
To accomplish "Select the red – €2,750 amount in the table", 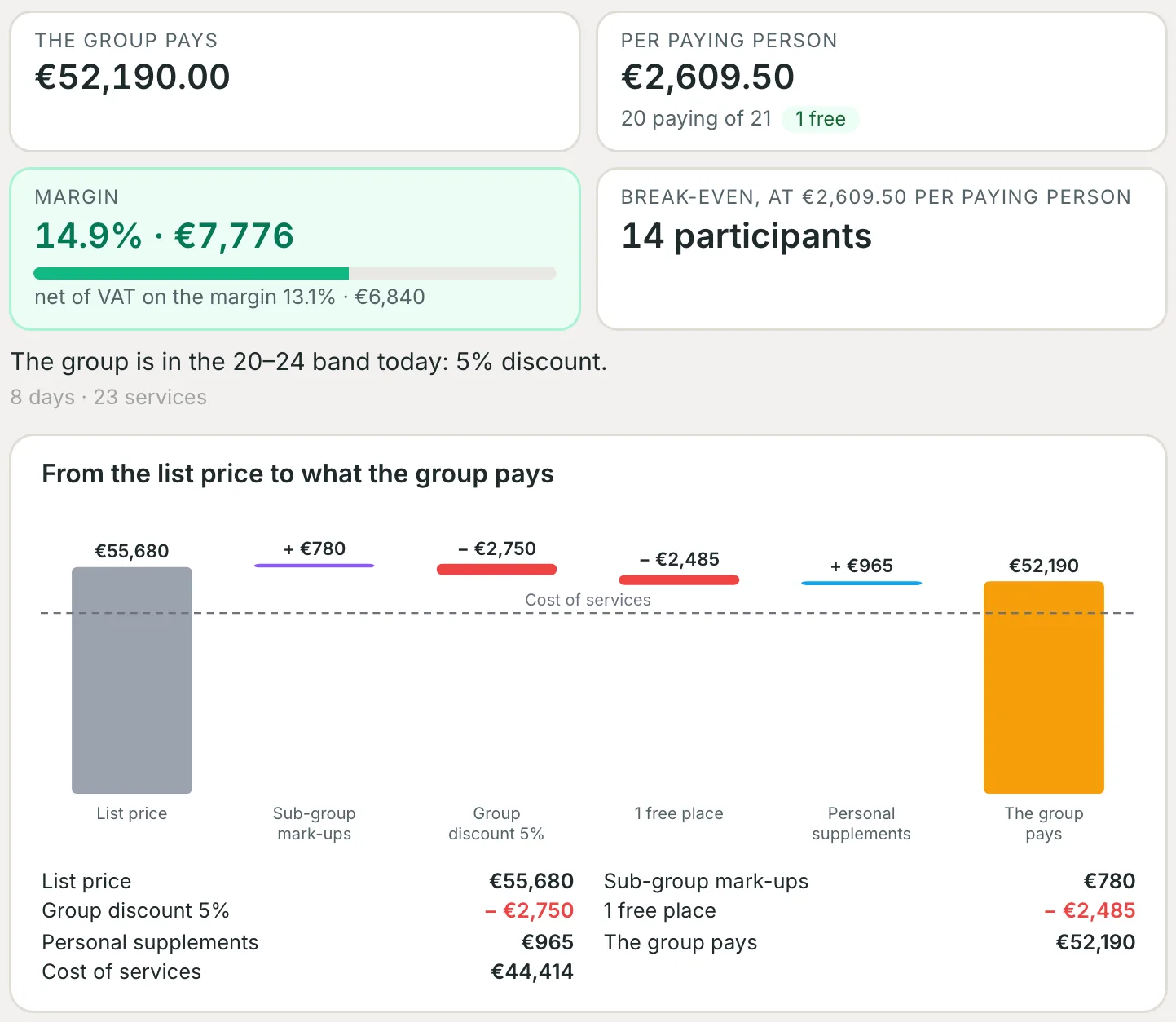I will (530, 910).
